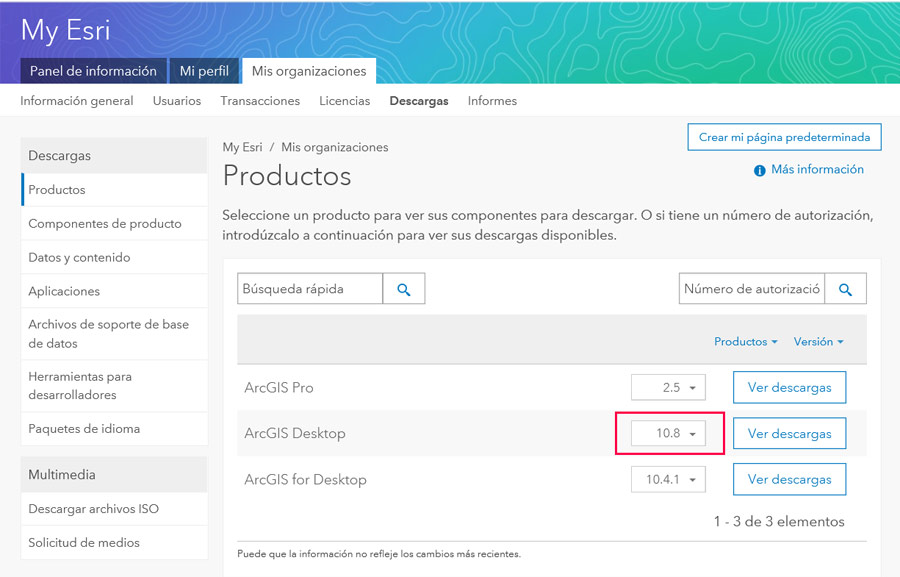The height and width of the screenshot is (577, 900).
Task: Select Aplicaciones in the sidebar
Action: pyautogui.click(x=114, y=291)
